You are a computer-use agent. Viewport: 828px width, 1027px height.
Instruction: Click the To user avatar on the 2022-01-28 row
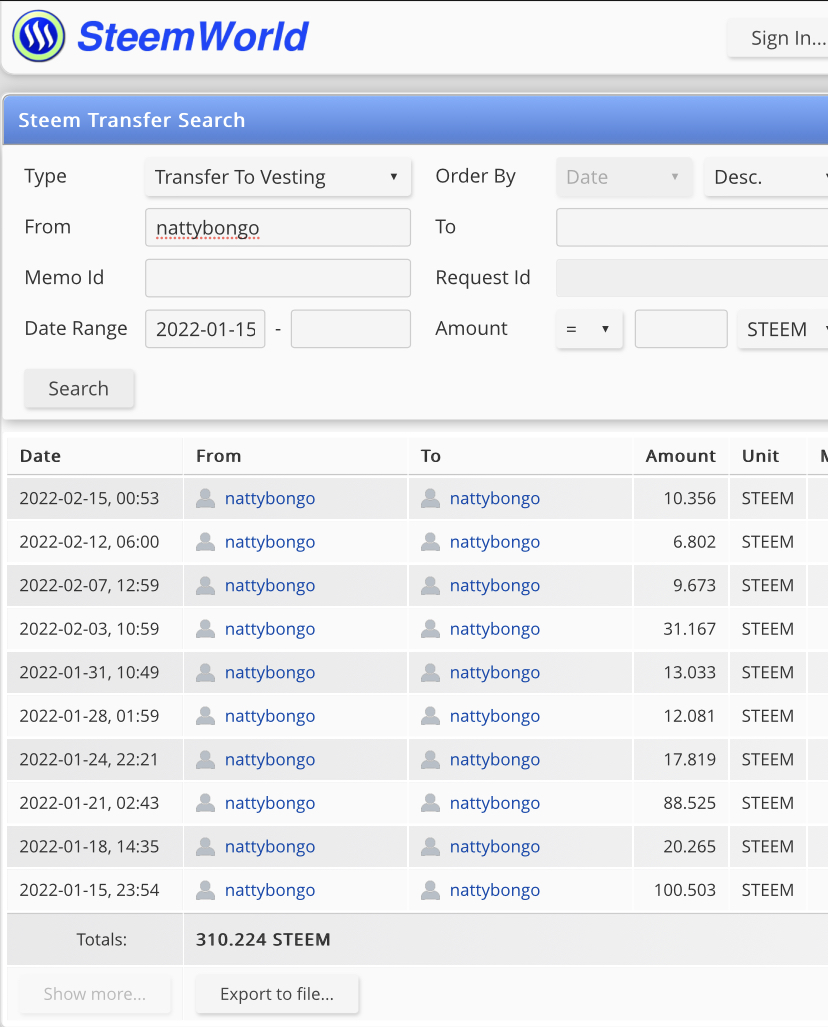[430, 716]
